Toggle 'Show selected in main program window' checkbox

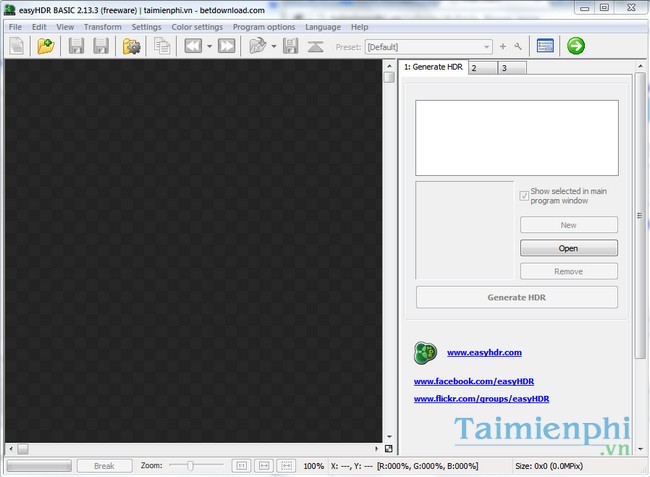[524, 195]
